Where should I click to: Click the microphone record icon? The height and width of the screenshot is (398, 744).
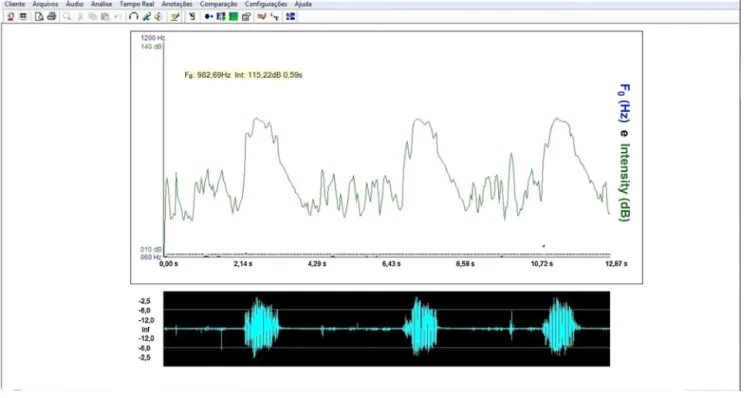[x=146, y=17]
